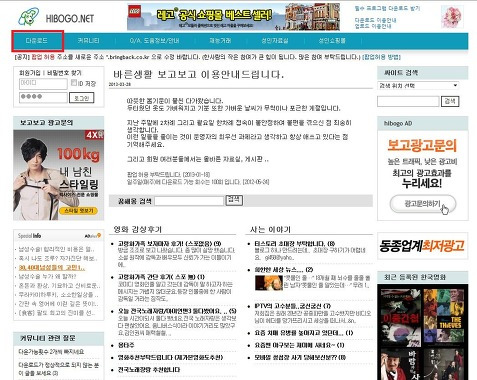
Task: Click the movie poster with man in red robe
Action: click(400, 364)
